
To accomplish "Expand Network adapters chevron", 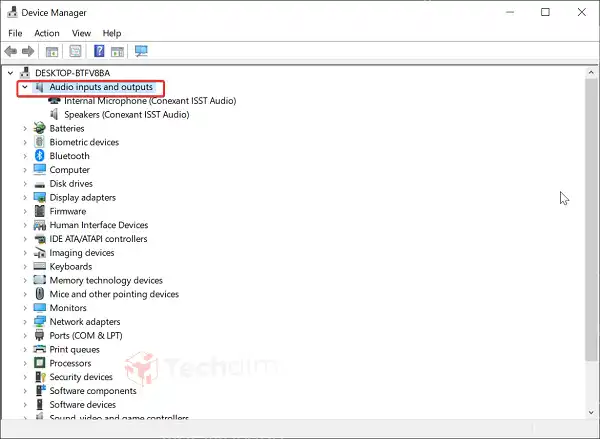I will pyautogui.click(x=25, y=322).
